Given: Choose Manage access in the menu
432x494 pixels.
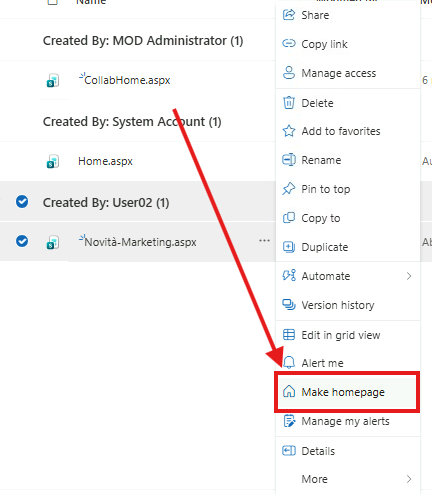Looking at the screenshot, I should 348,73.
